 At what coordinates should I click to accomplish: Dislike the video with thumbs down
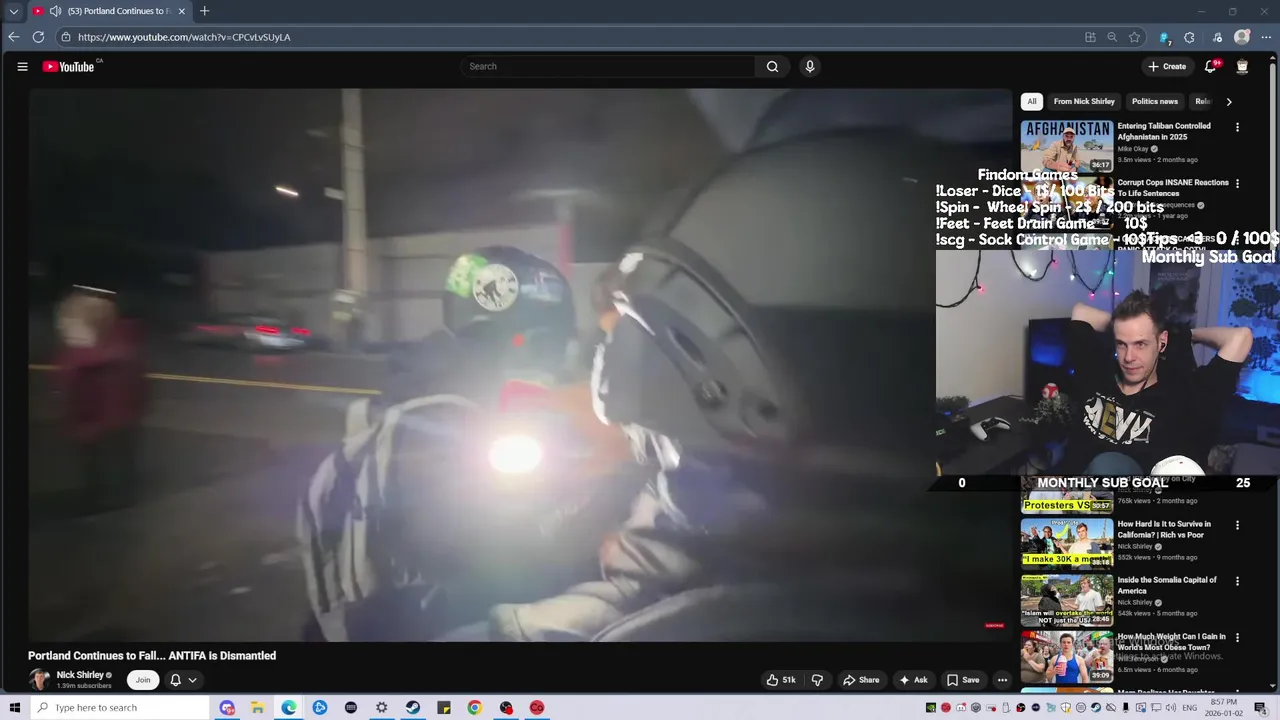817,680
